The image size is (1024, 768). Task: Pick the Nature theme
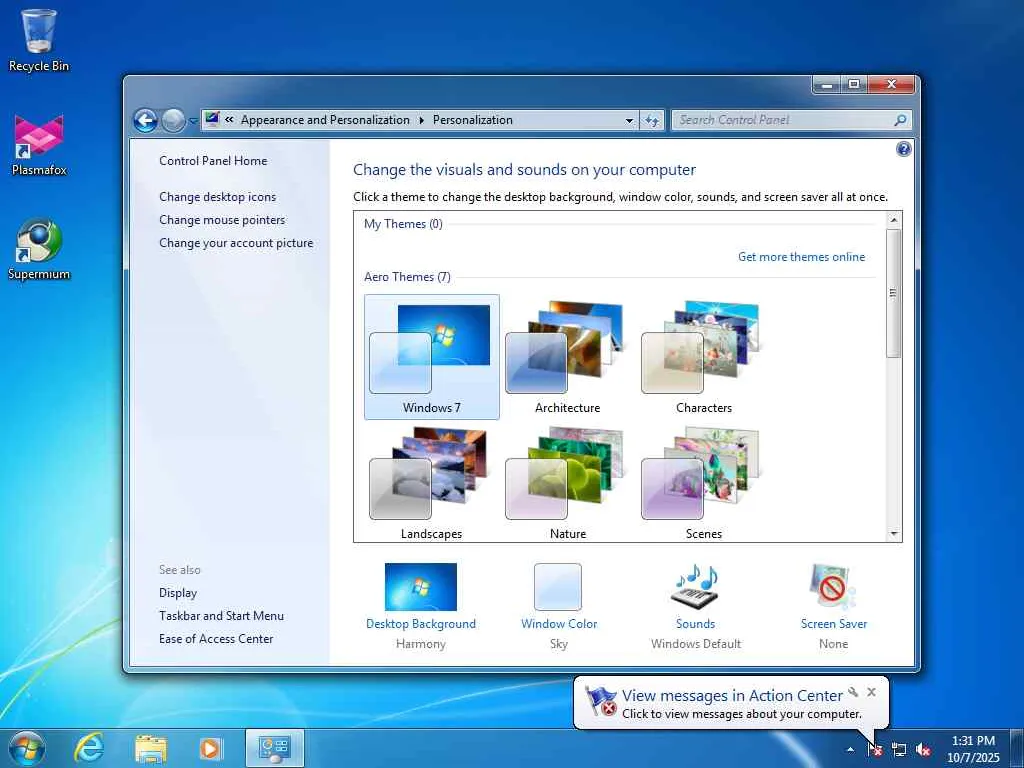[x=568, y=483]
